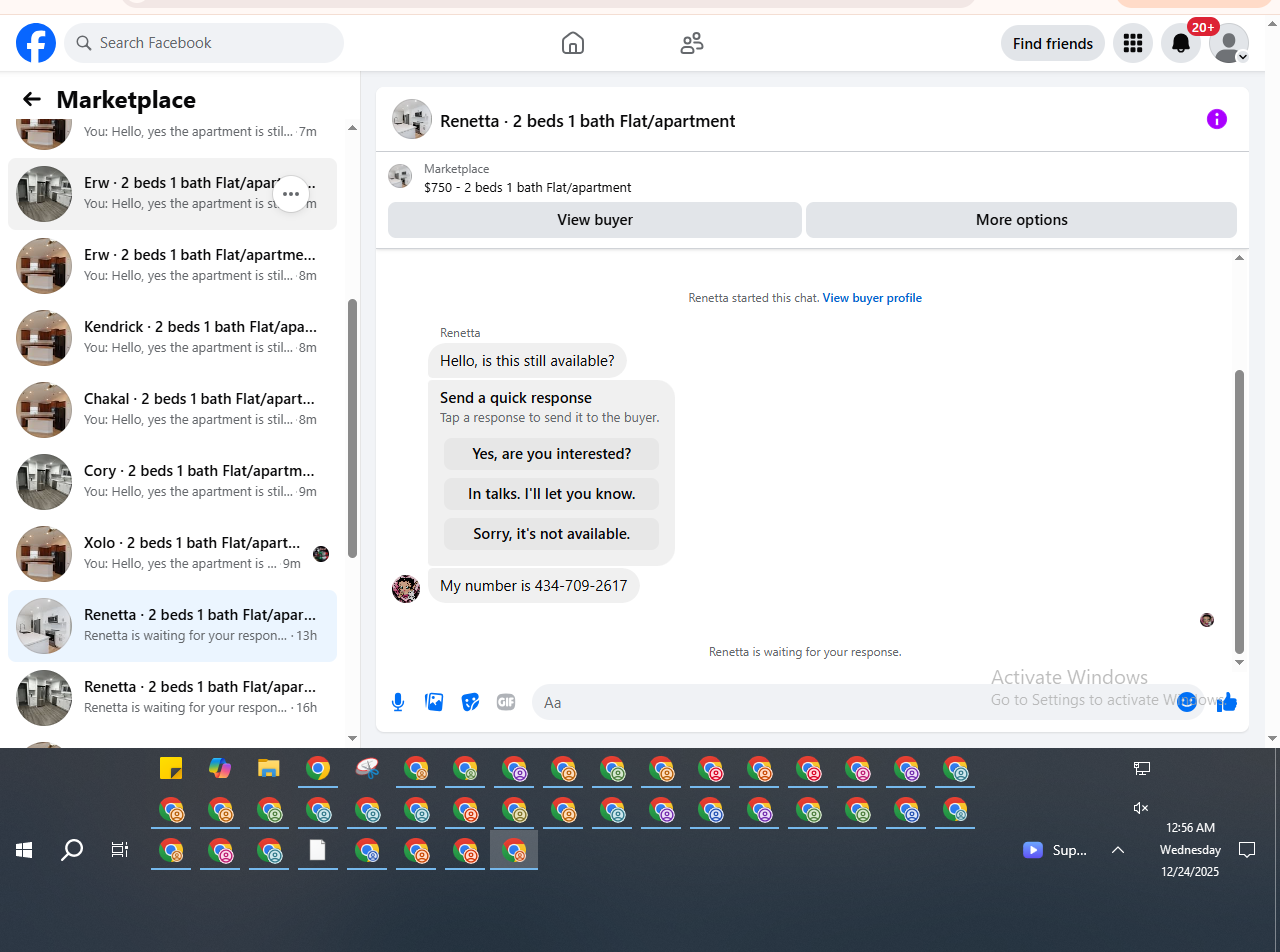Send a thumbs-up like

click(x=1227, y=702)
